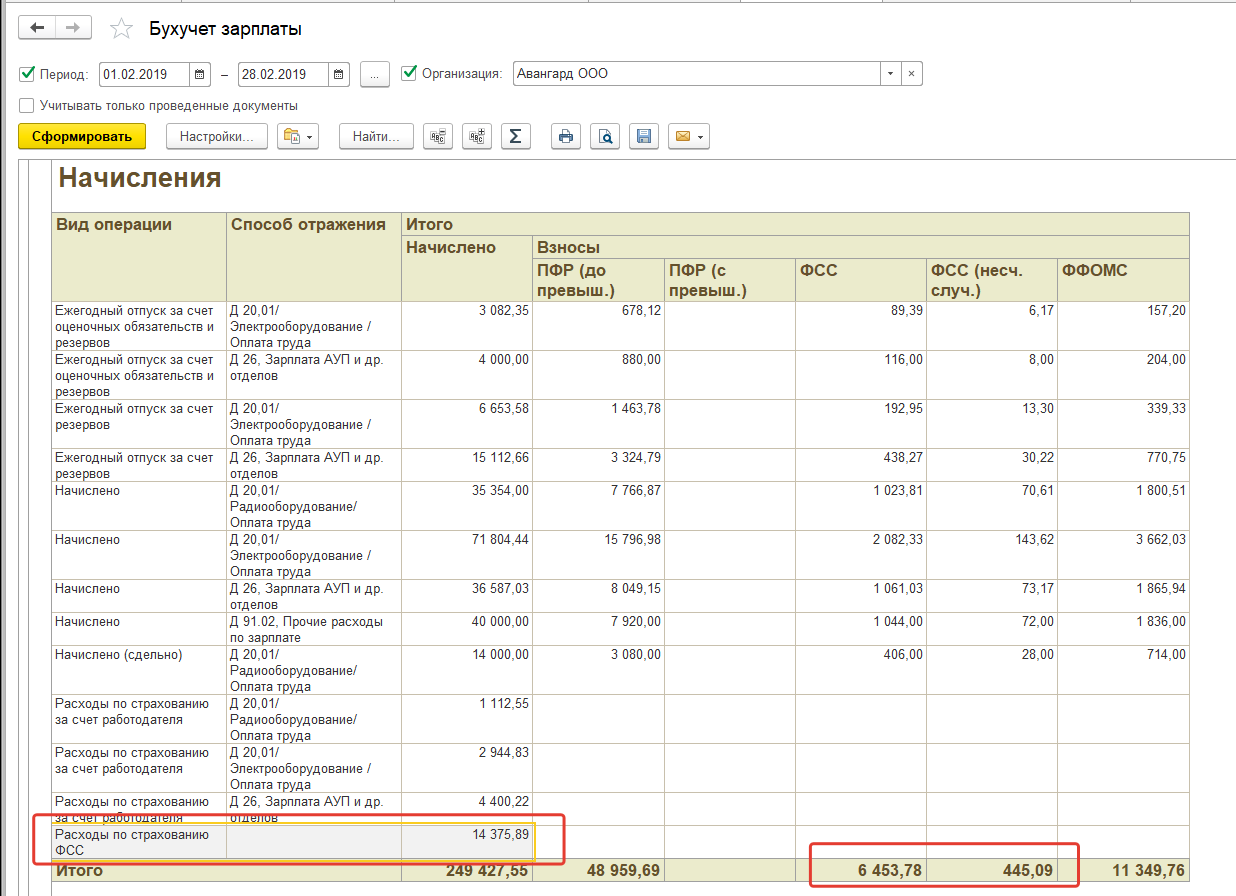Open the Организация dropdown list
Viewport: 1236px width, 896px height.
(x=889, y=74)
